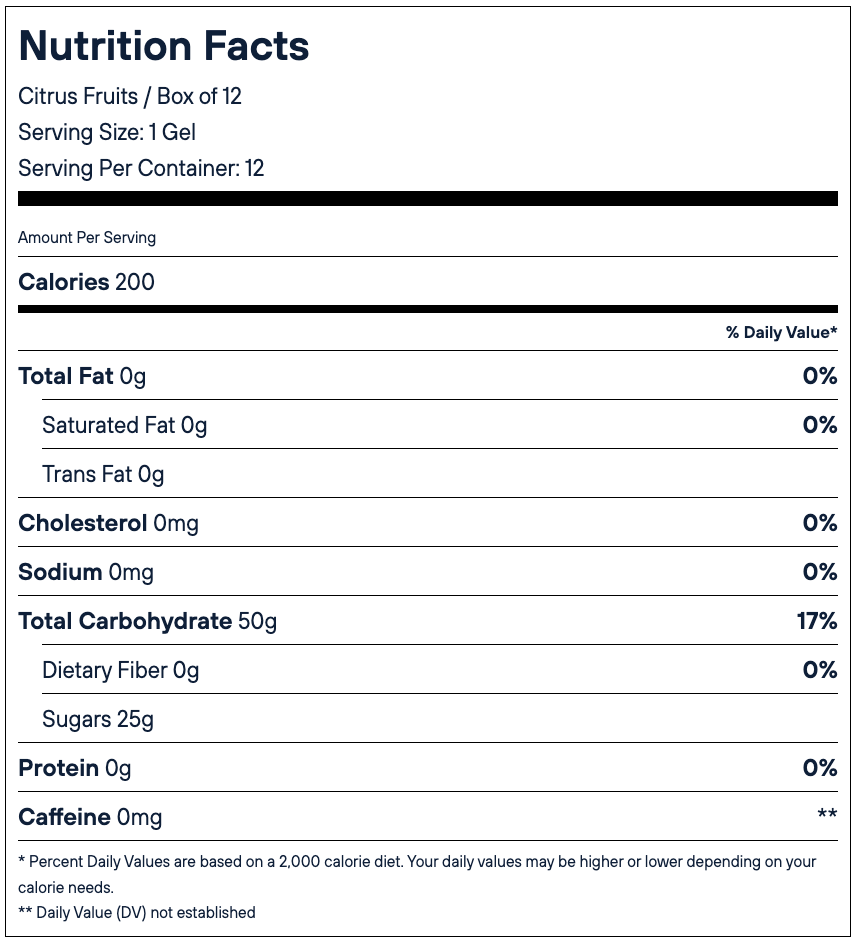Click the % Daily Value* column header
The height and width of the screenshot is (944, 858).
(x=781, y=332)
